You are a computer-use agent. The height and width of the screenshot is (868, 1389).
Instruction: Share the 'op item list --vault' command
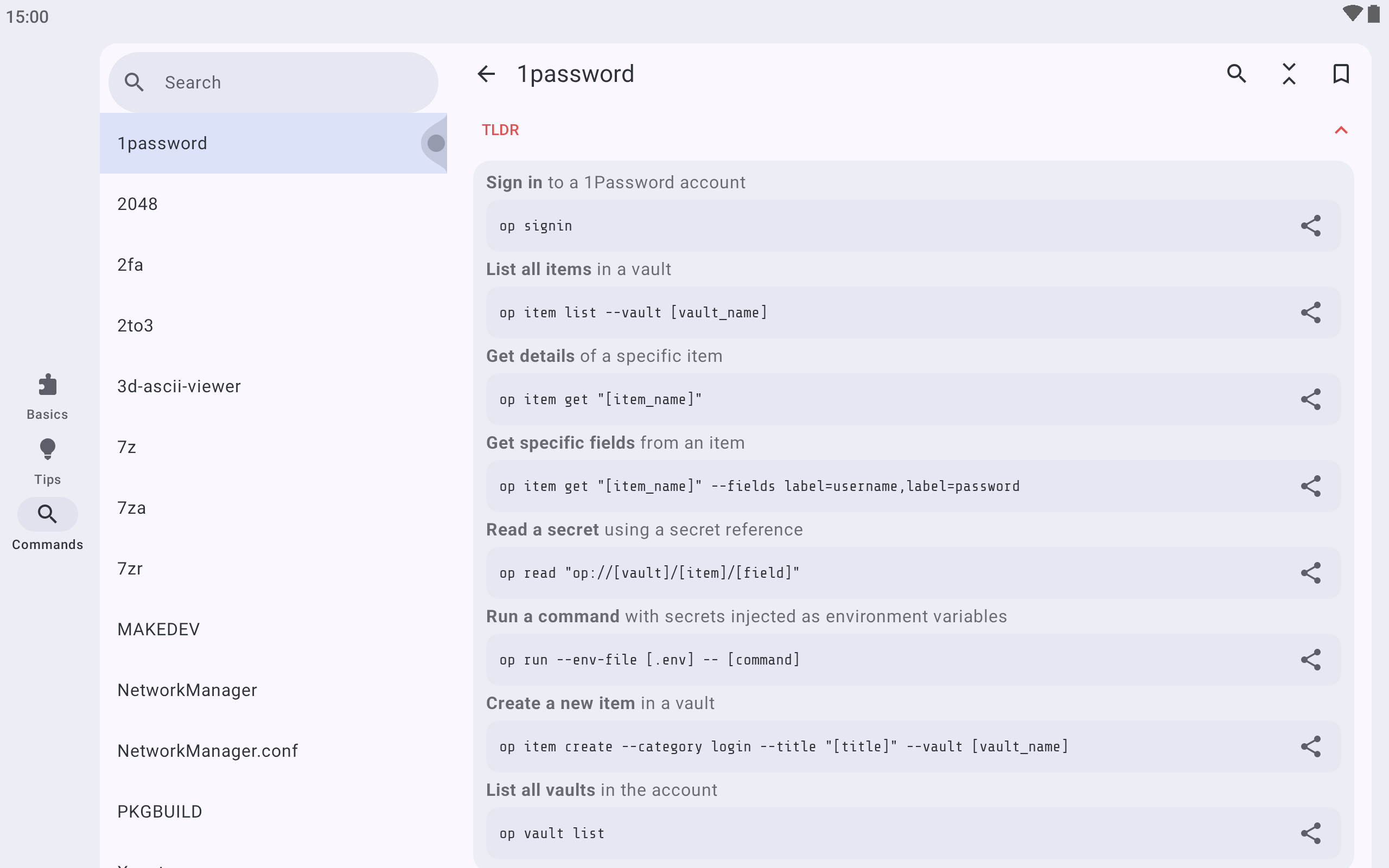tap(1310, 312)
